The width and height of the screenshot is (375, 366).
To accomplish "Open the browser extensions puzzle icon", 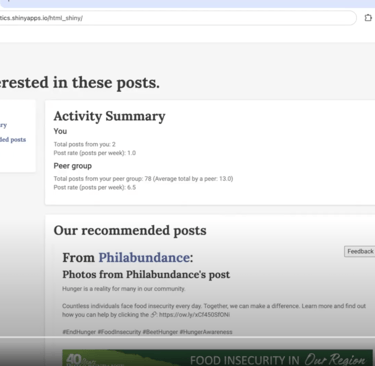I will [368, 18].
